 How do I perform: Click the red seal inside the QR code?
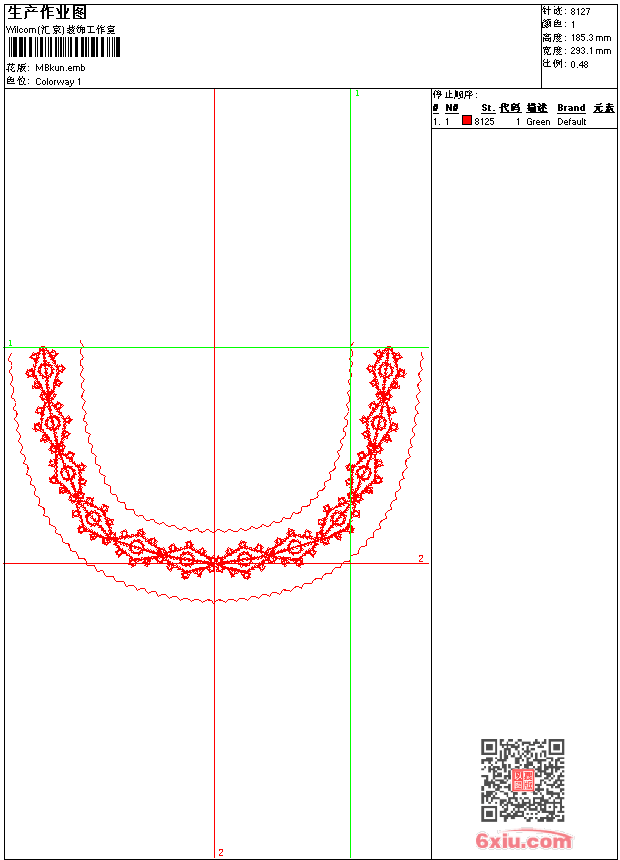point(522,780)
